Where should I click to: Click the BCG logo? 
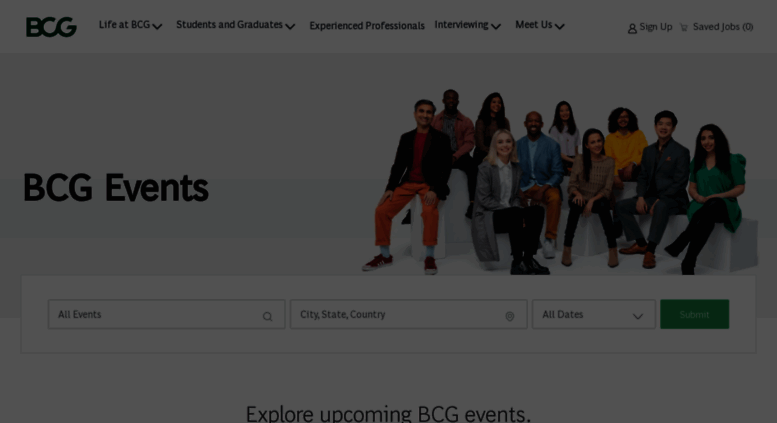(x=51, y=27)
